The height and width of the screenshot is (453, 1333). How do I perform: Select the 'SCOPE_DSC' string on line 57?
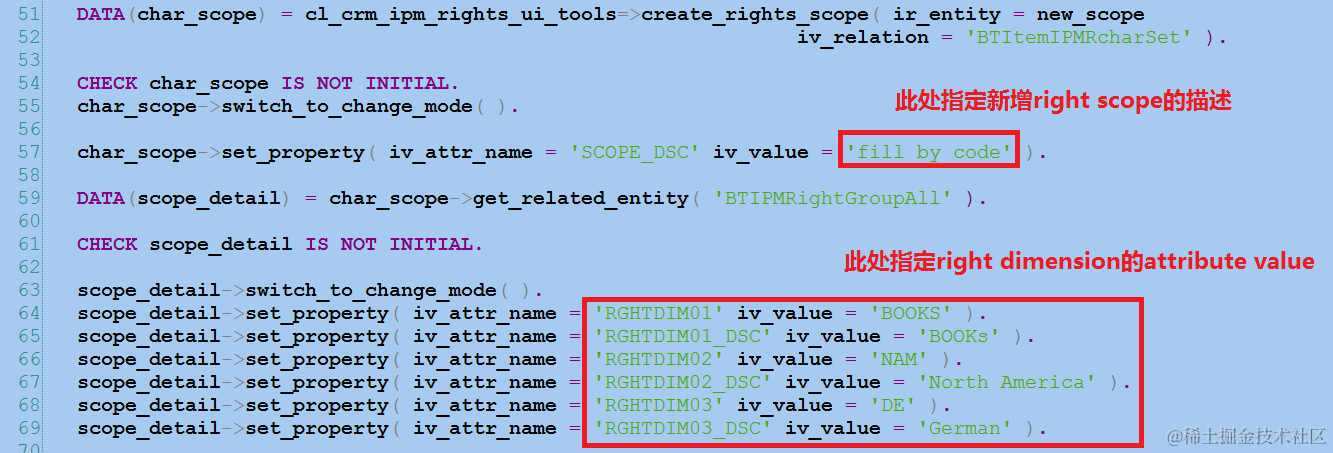pyautogui.click(x=635, y=152)
